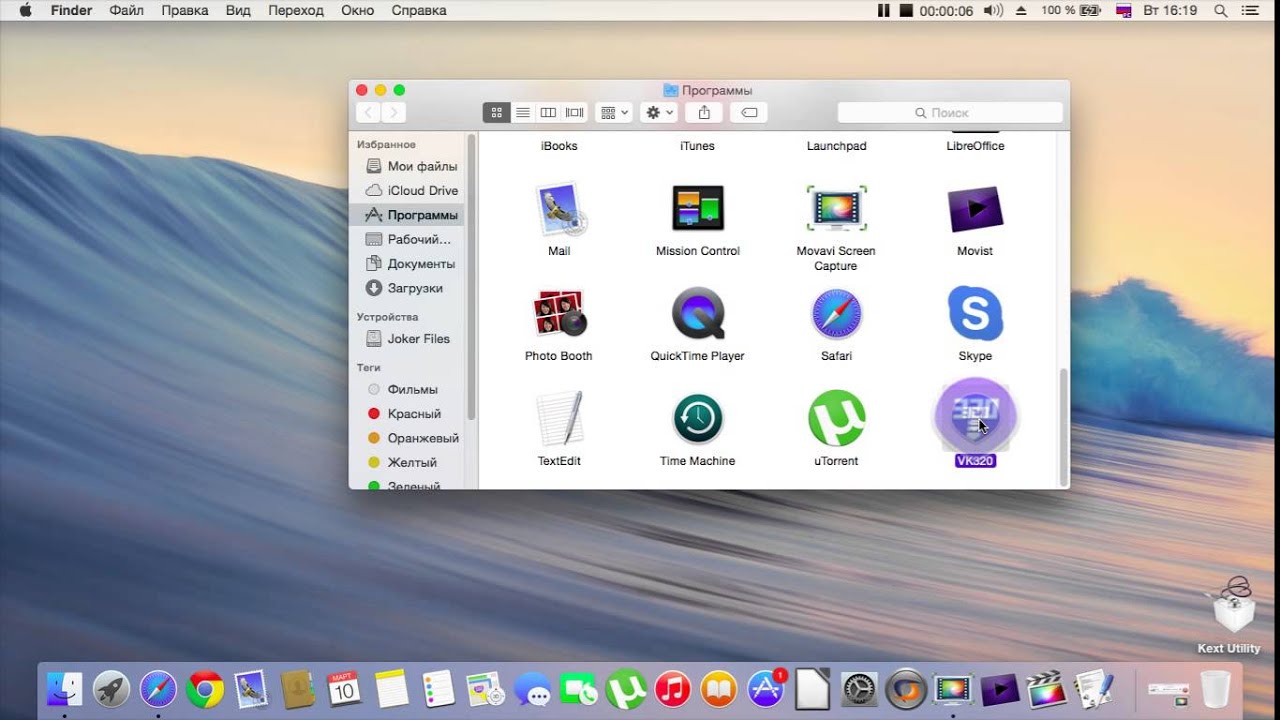
Task: Open FaceTime icon in the Dock
Action: (579, 689)
